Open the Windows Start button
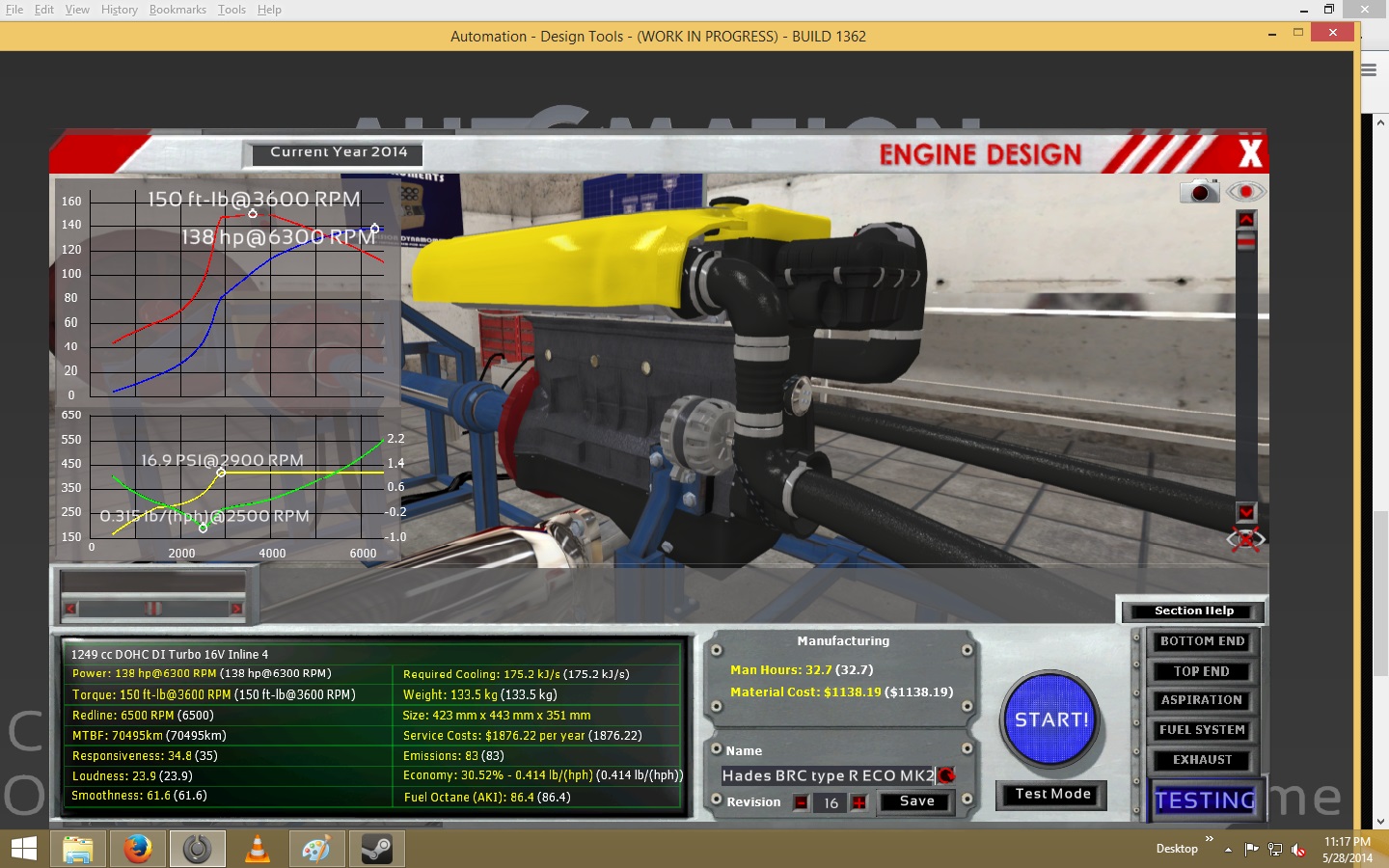 pos(23,849)
